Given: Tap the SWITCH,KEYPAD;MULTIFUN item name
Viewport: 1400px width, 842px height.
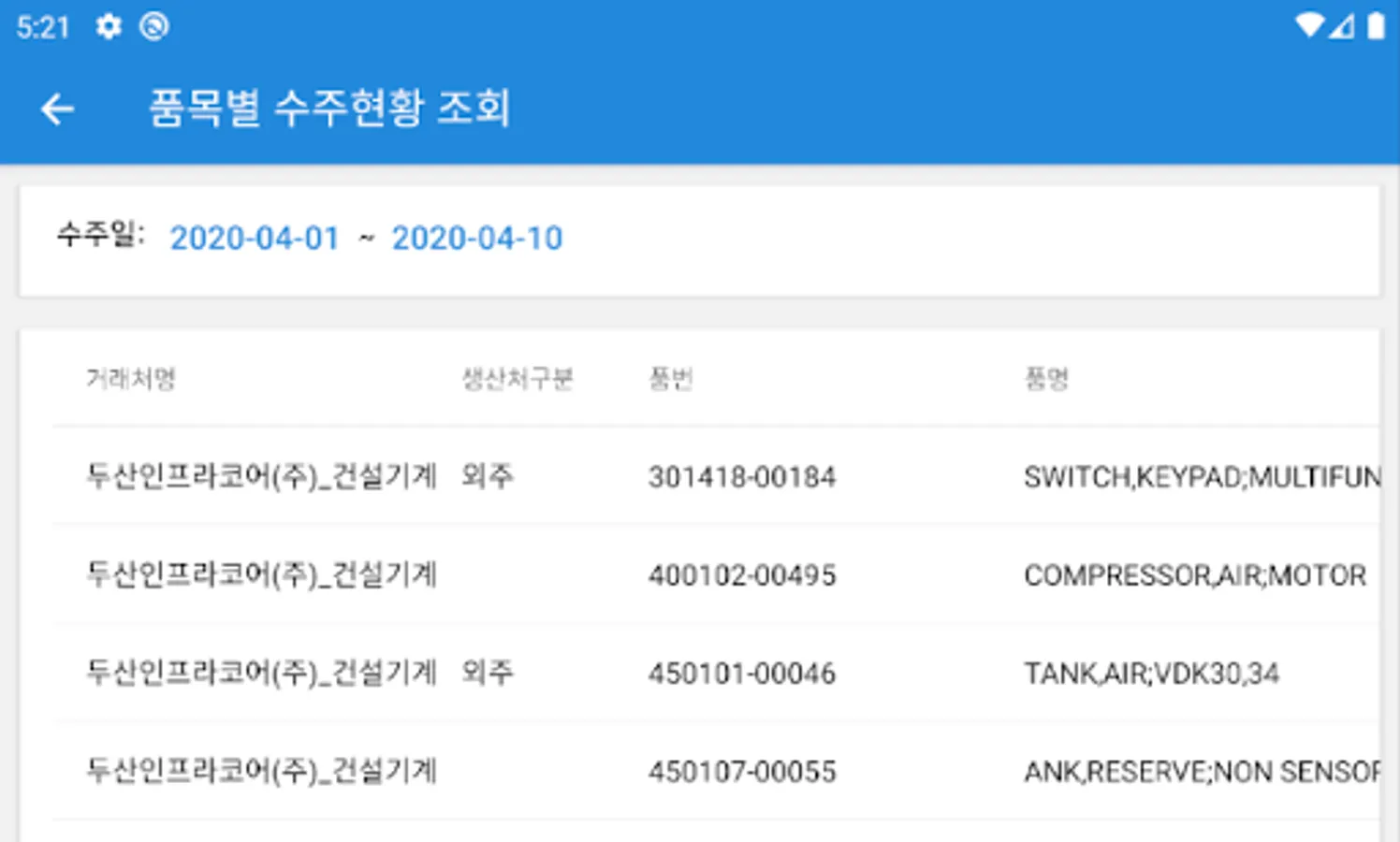Looking at the screenshot, I should tap(1203, 477).
